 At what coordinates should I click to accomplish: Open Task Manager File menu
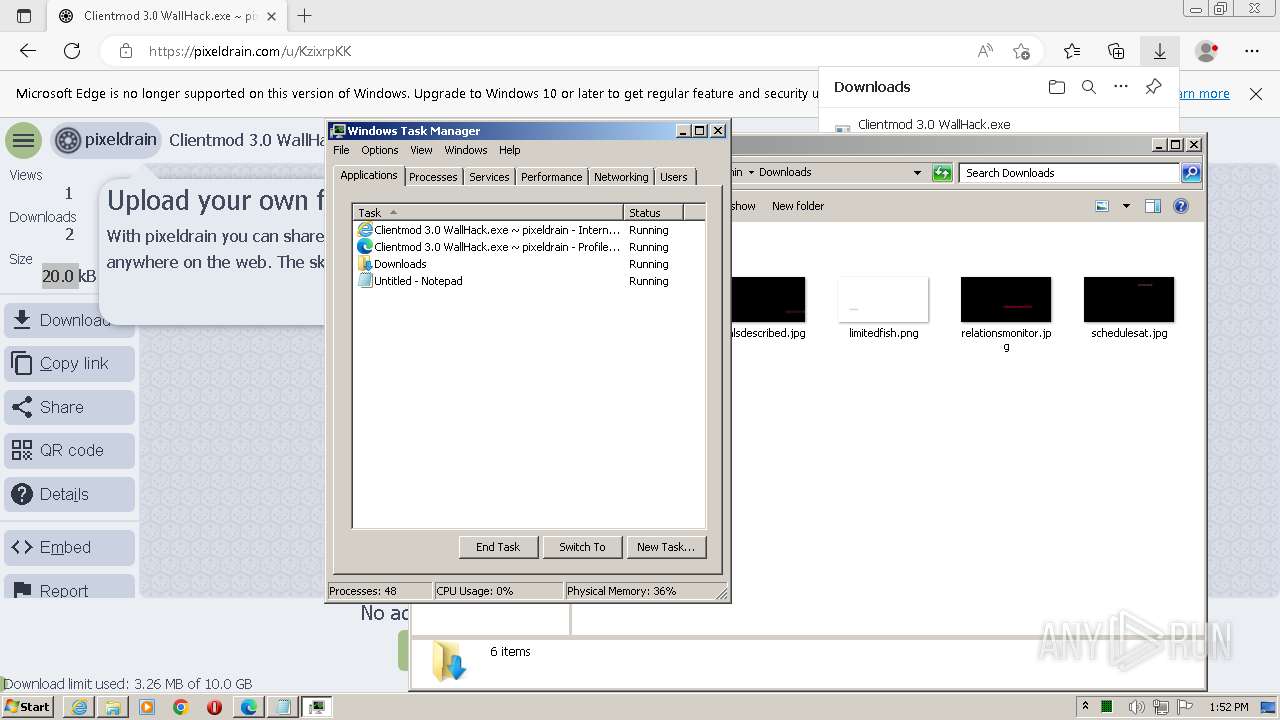click(x=341, y=150)
